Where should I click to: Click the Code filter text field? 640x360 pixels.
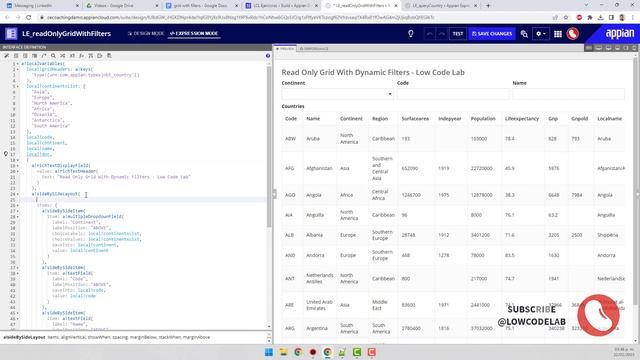pyautogui.click(x=453, y=94)
